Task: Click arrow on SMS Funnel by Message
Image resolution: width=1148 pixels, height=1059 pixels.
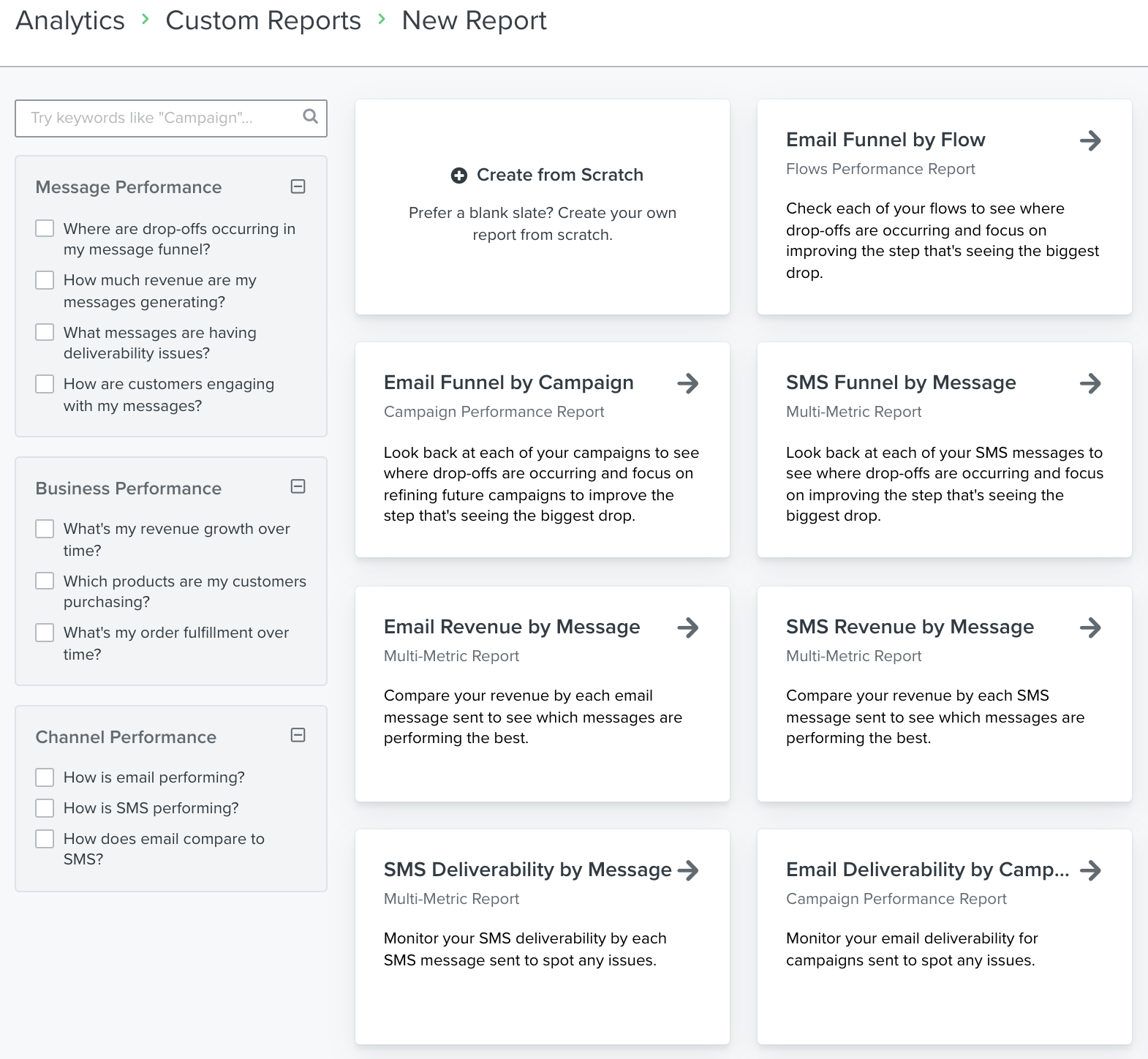Action: tap(1090, 383)
